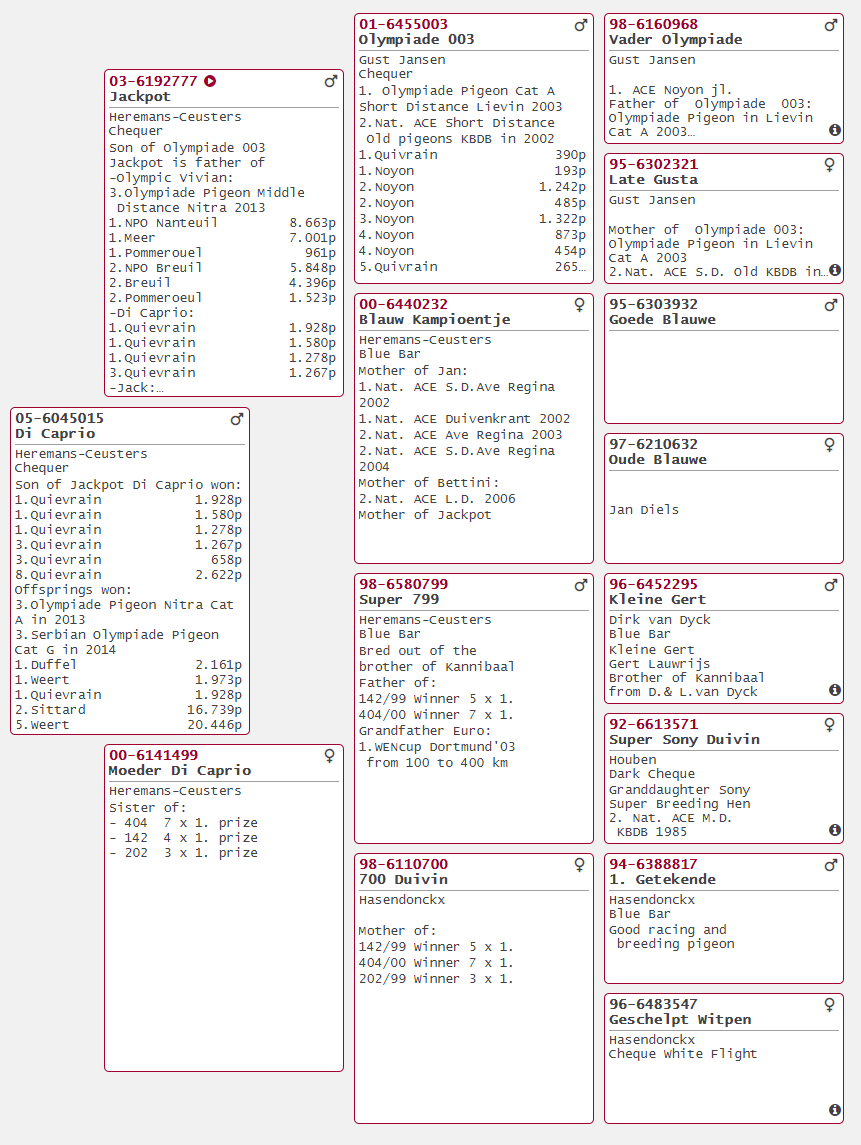This screenshot has height=1145, width=861.
Task: Select the pigeon name 700 Duivin
Action: (x=403, y=879)
